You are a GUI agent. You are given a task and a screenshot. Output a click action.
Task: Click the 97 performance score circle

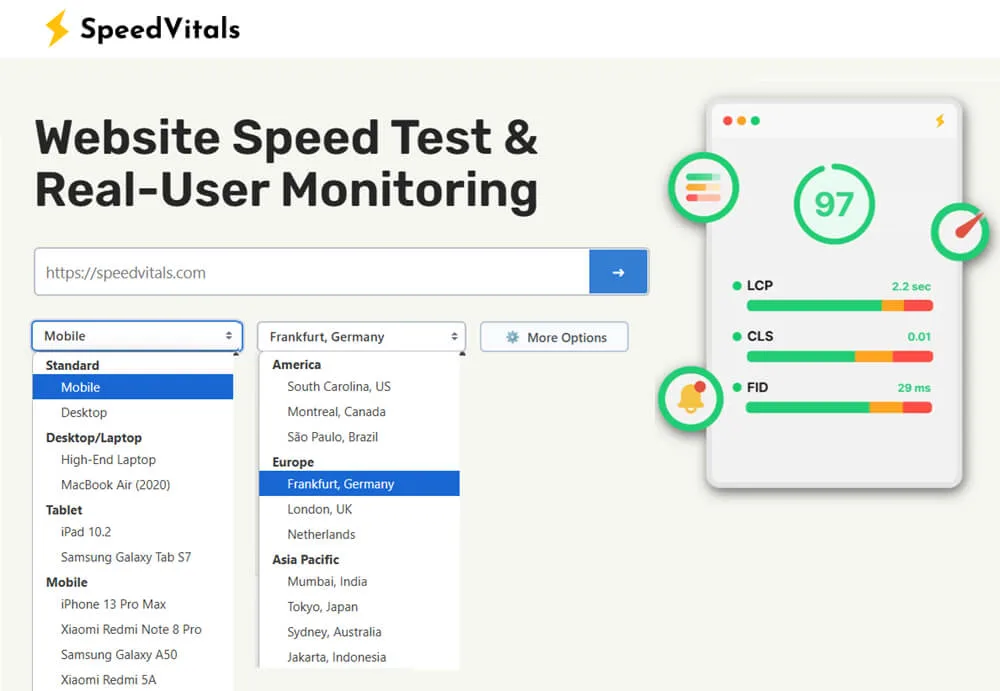[834, 204]
